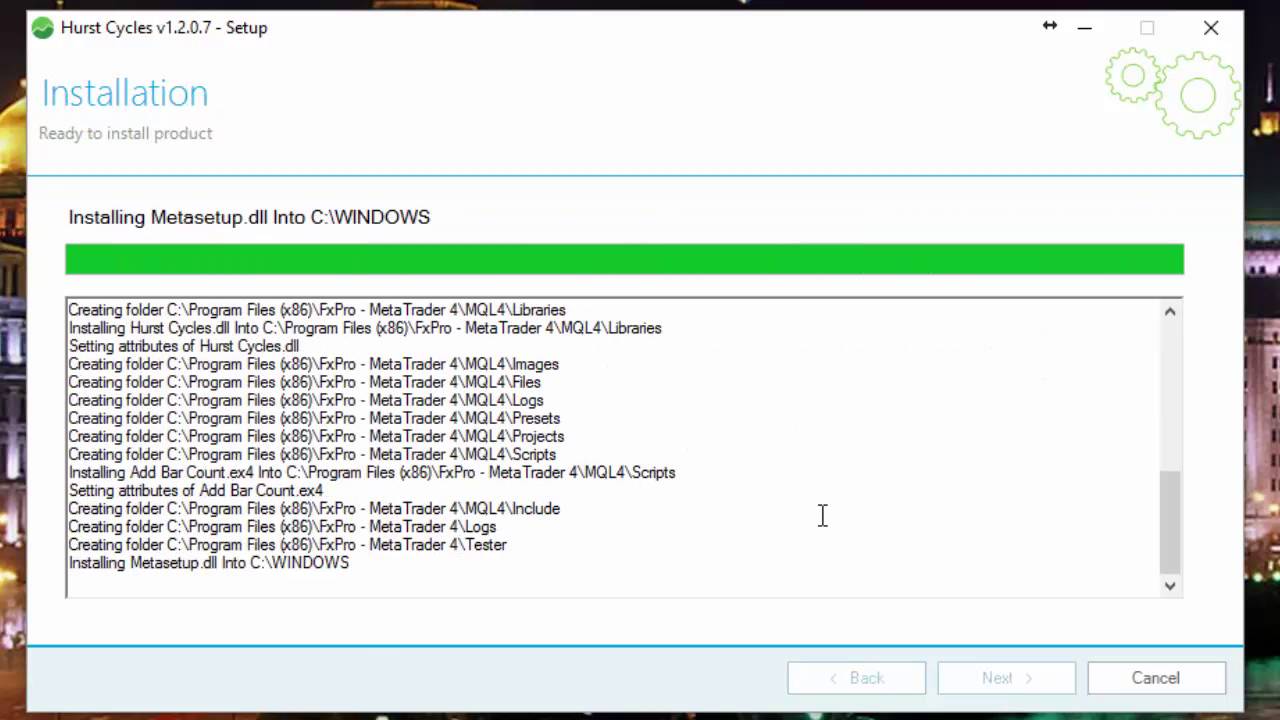
Task: Click the Hurst Cycles green app icon
Action: click(x=42, y=28)
